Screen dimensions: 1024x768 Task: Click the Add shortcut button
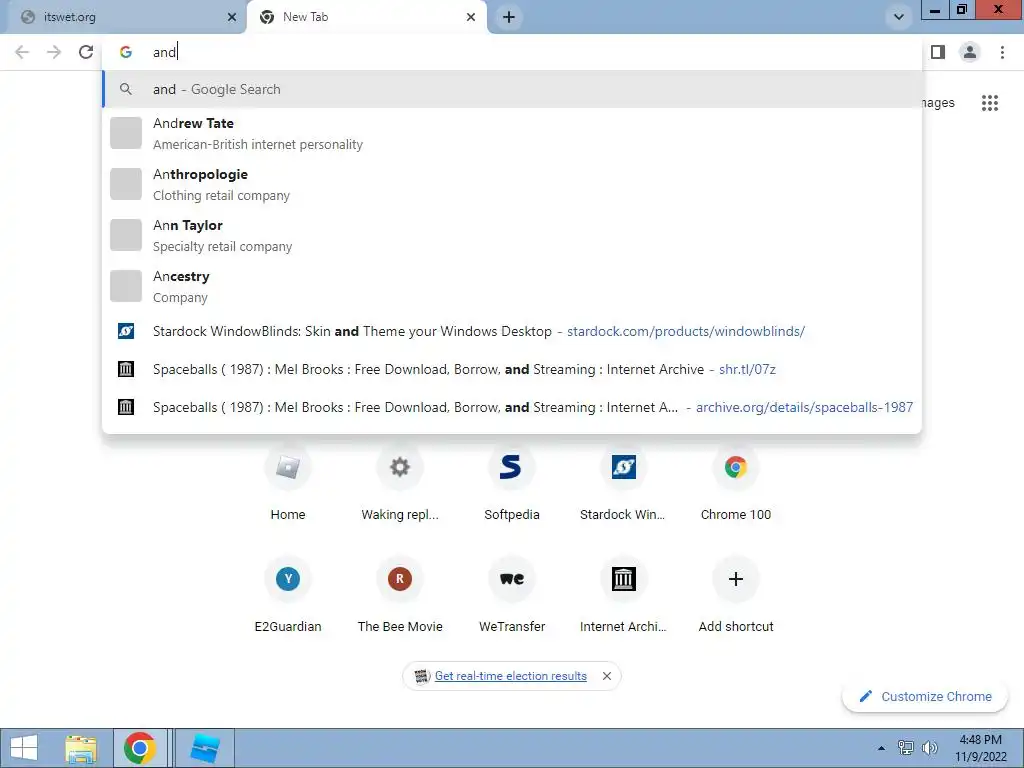[735, 596]
